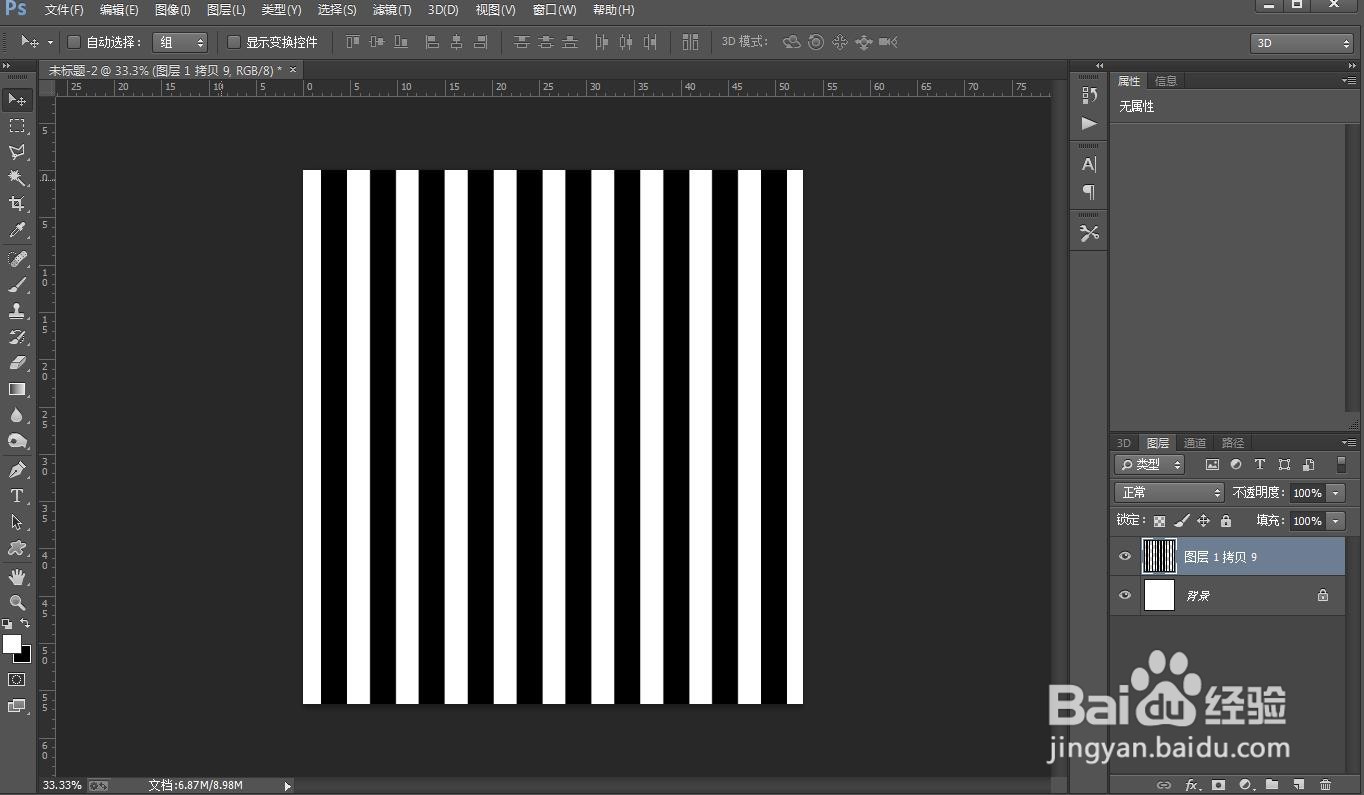
Task: Enable the 显示变换控件 checkbox
Action: 234,42
